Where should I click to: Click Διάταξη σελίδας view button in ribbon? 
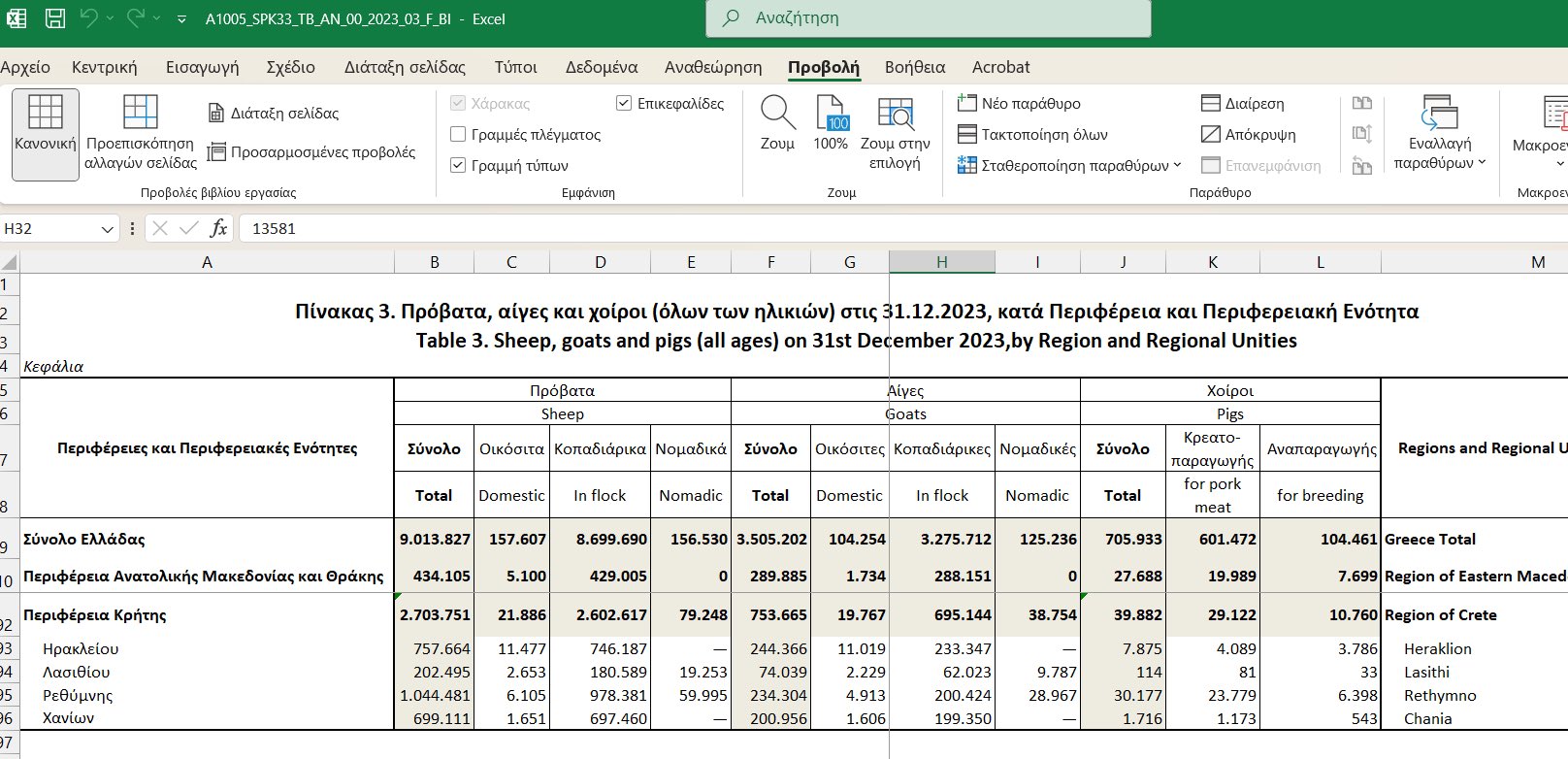(274, 113)
